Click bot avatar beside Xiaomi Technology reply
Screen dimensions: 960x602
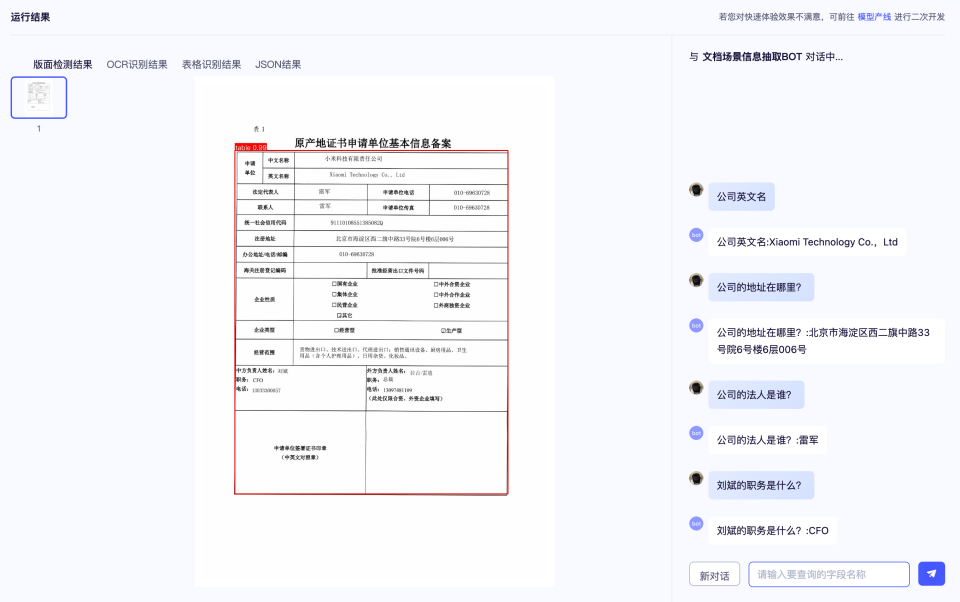696,235
